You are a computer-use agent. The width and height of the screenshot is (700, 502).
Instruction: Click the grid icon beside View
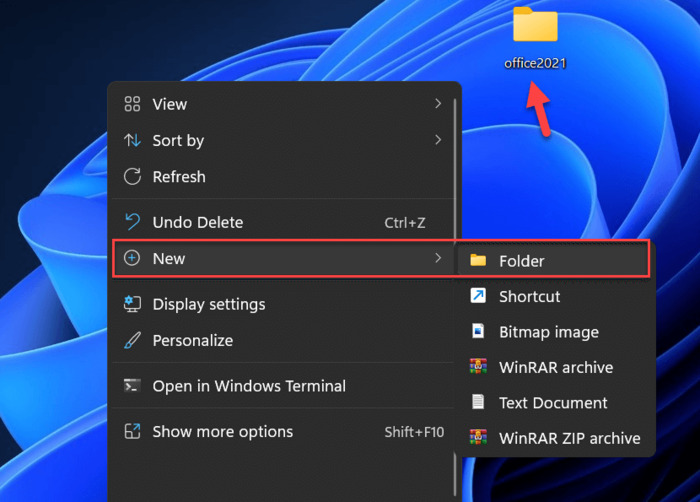[x=132, y=104]
